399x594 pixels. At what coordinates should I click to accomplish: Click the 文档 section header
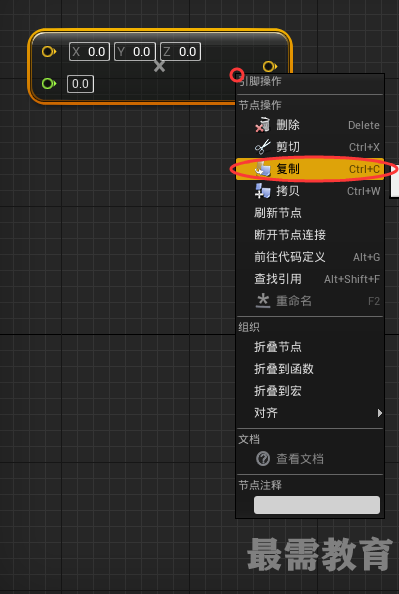point(249,439)
